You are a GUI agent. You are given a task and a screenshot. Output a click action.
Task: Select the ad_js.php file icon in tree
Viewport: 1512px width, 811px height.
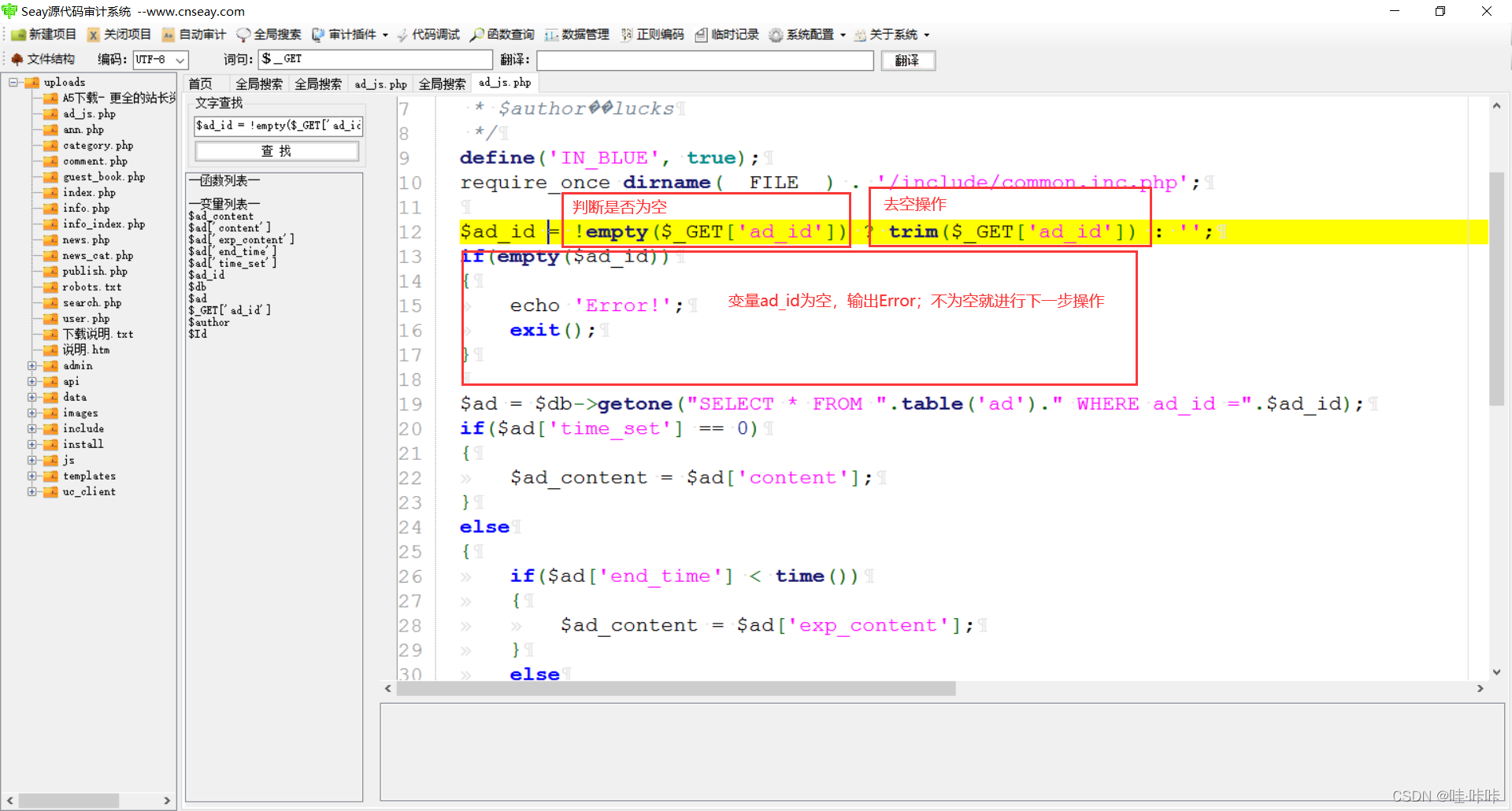[51, 114]
